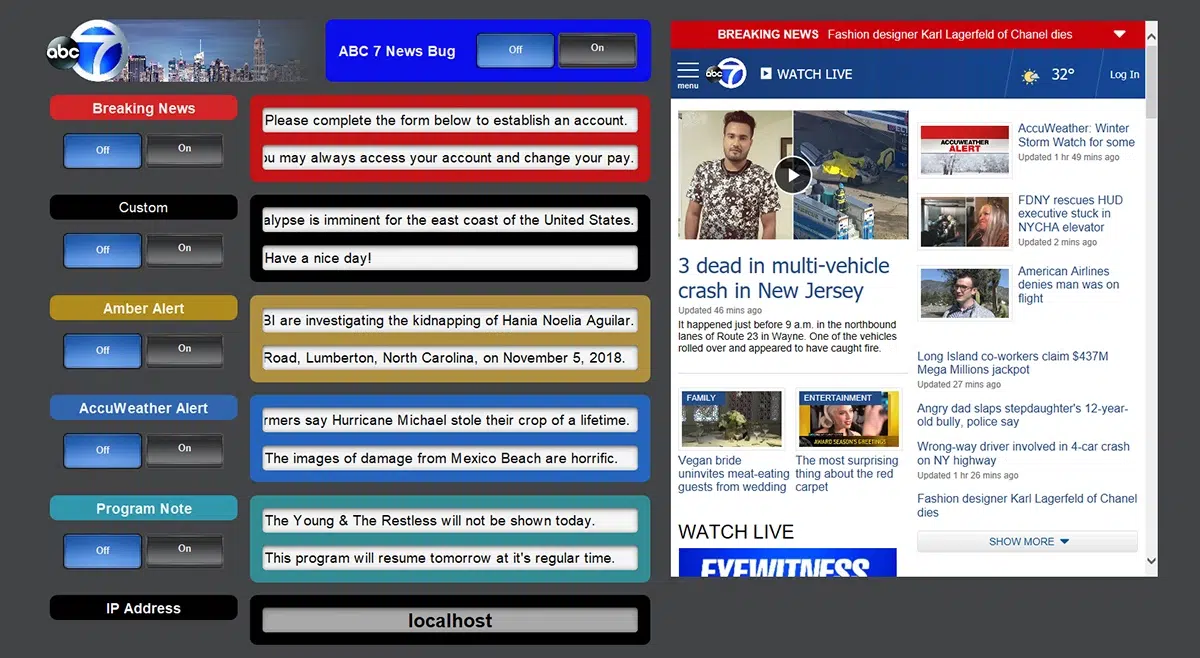Open 'Angry dad slaps stepdaughter's bully' story
Screen dimensions: 1200x658
click(x=1022, y=415)
